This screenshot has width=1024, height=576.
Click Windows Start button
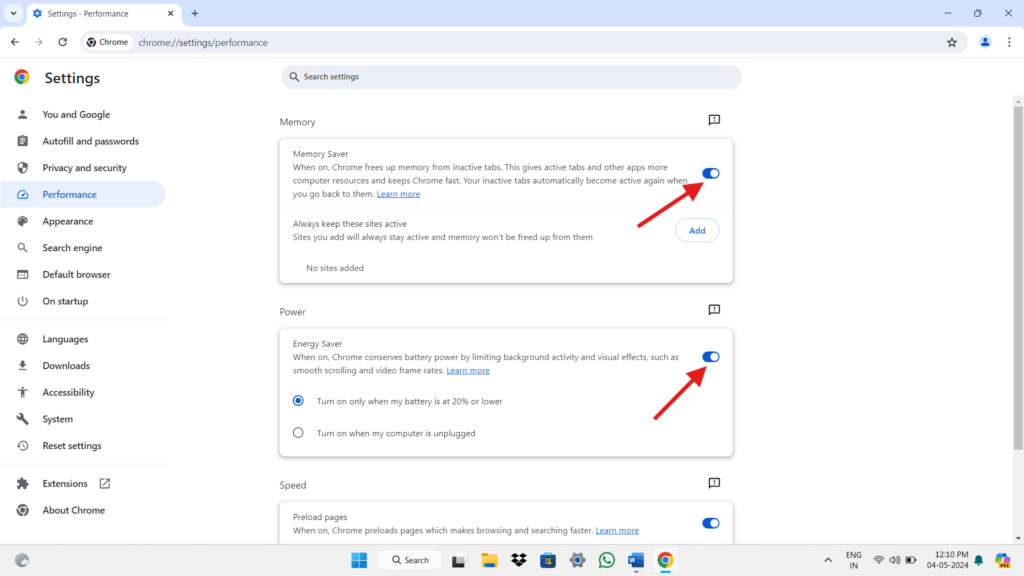(x=359, y=560)
